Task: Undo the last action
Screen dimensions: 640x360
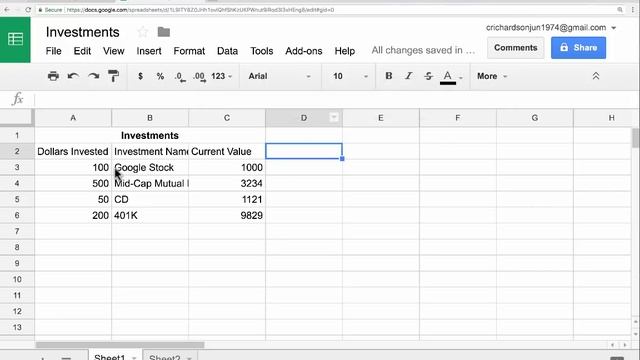Action: point(73,76)
